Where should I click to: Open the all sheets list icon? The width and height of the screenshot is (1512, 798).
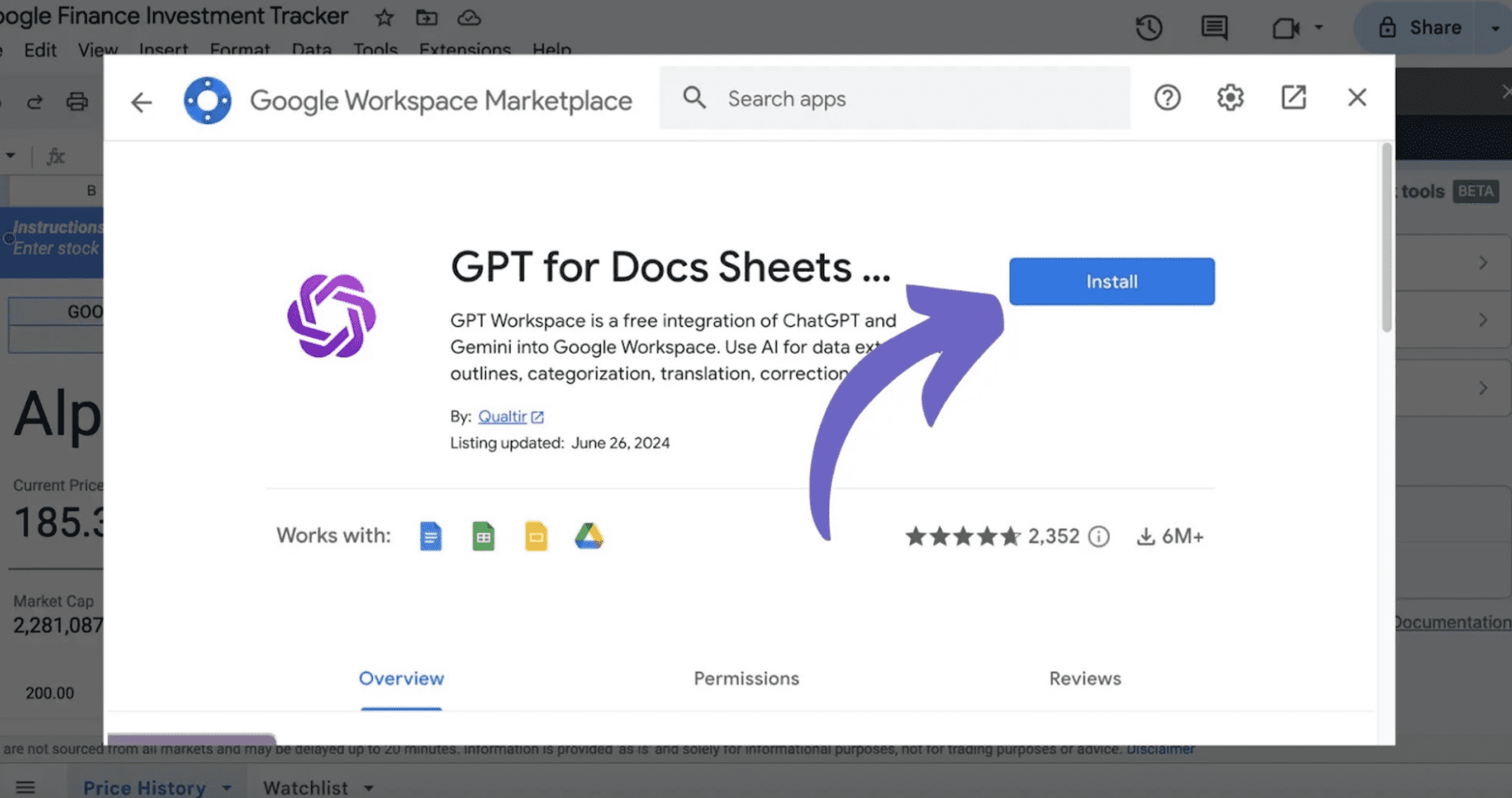click(x=25, y=787)
